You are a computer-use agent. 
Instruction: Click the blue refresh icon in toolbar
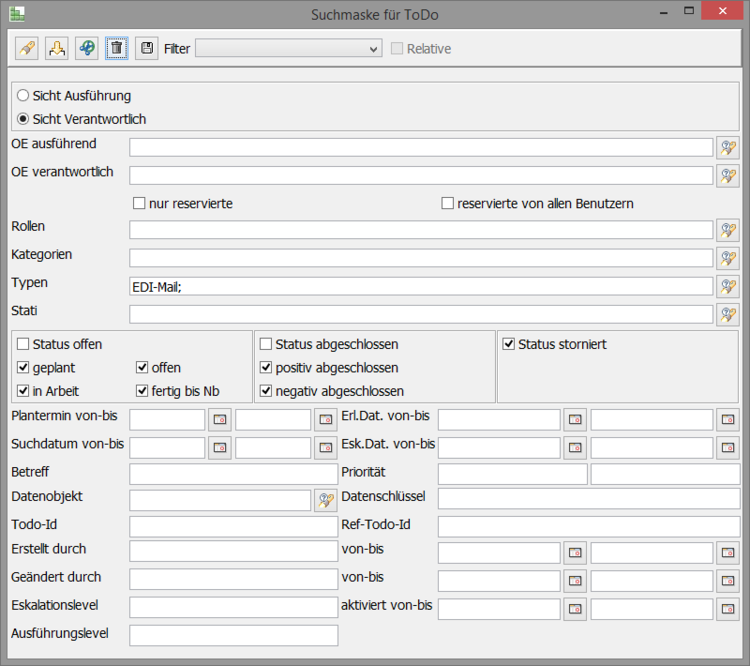(x=87, y=49)
